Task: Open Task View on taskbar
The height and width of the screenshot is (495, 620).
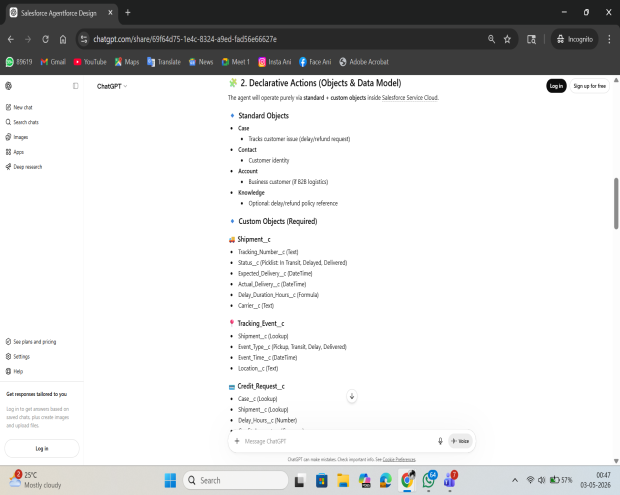Action: pos(300,480)
